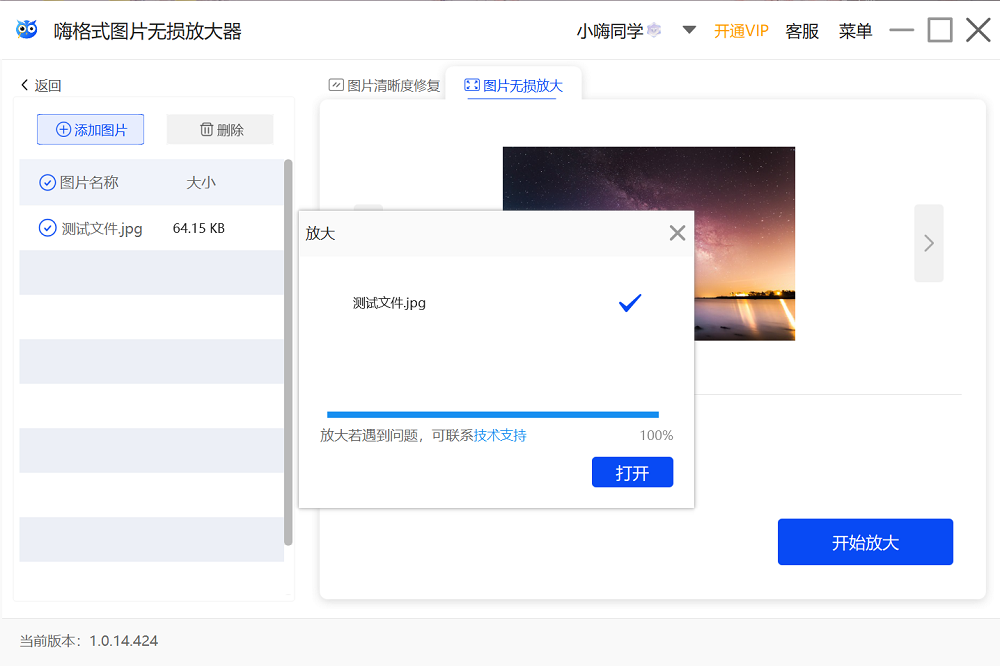This screenshot has height=666, width=1000.
Task: Click the avatar badge beside 小嗨同学
Action: click(652, 29)
